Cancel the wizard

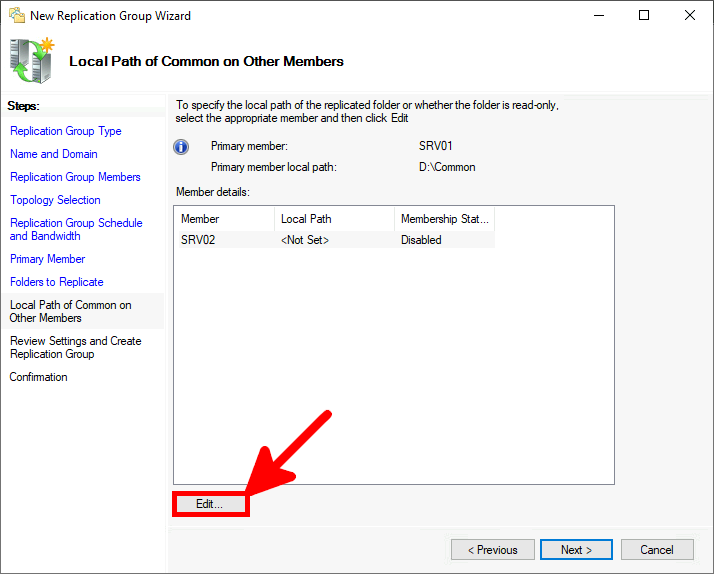click(x=657, y=550)
